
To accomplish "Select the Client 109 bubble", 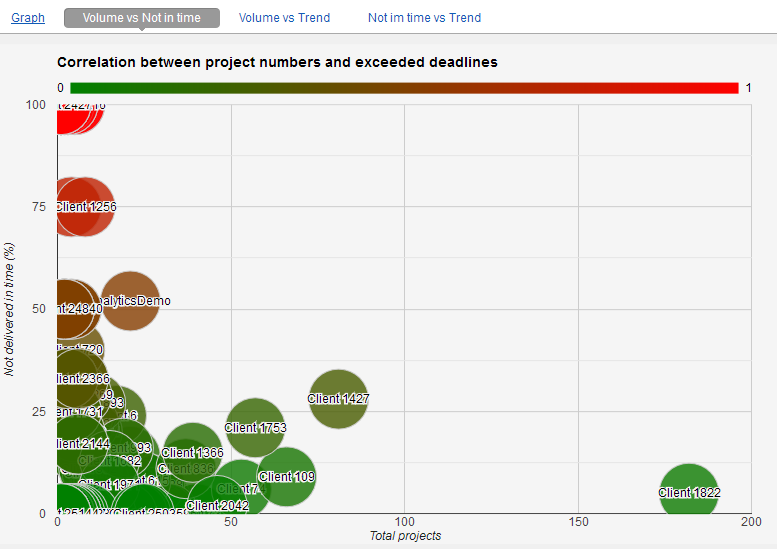I will click(287, 477).
